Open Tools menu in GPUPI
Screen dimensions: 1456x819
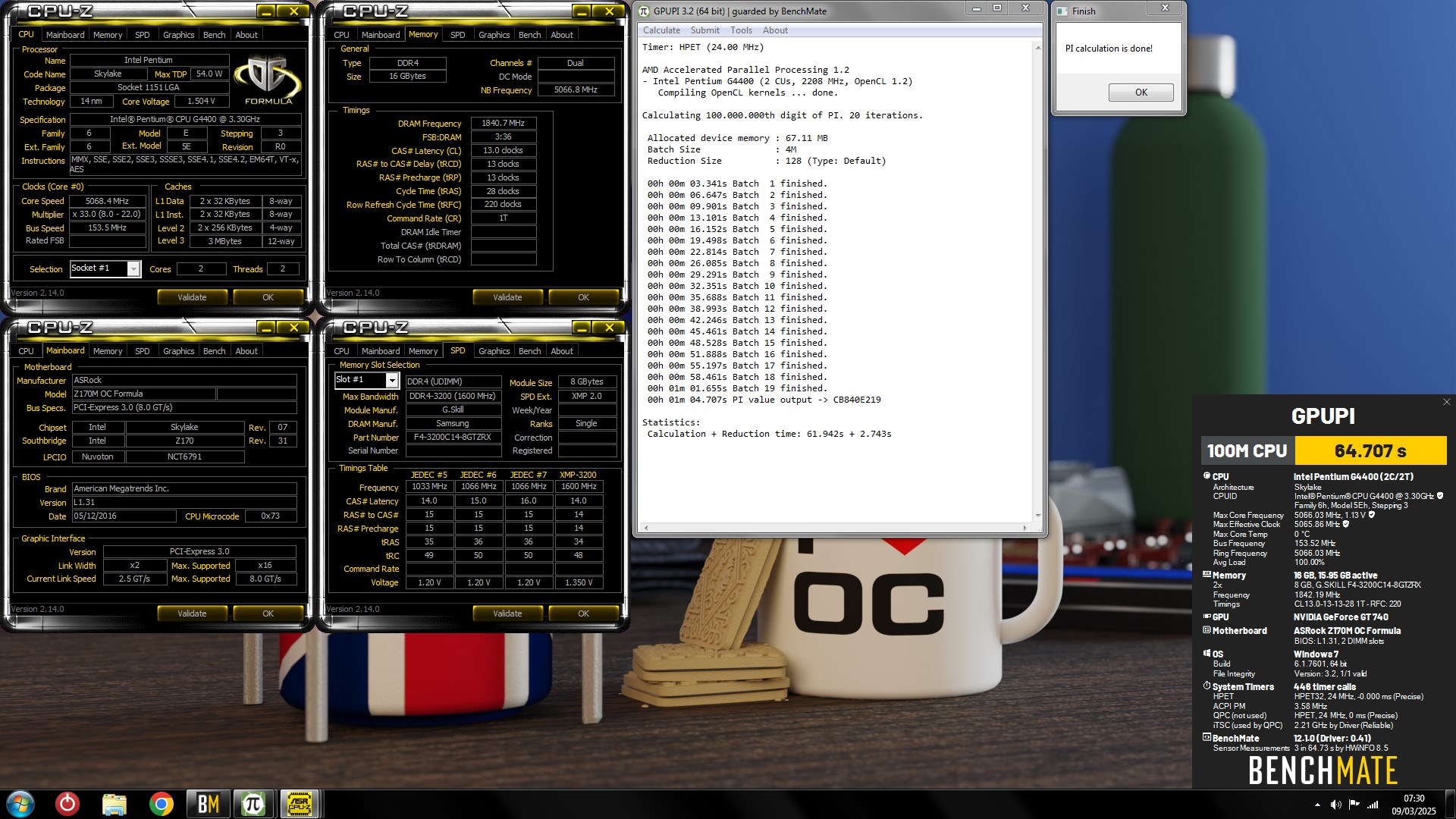(741, 30)
